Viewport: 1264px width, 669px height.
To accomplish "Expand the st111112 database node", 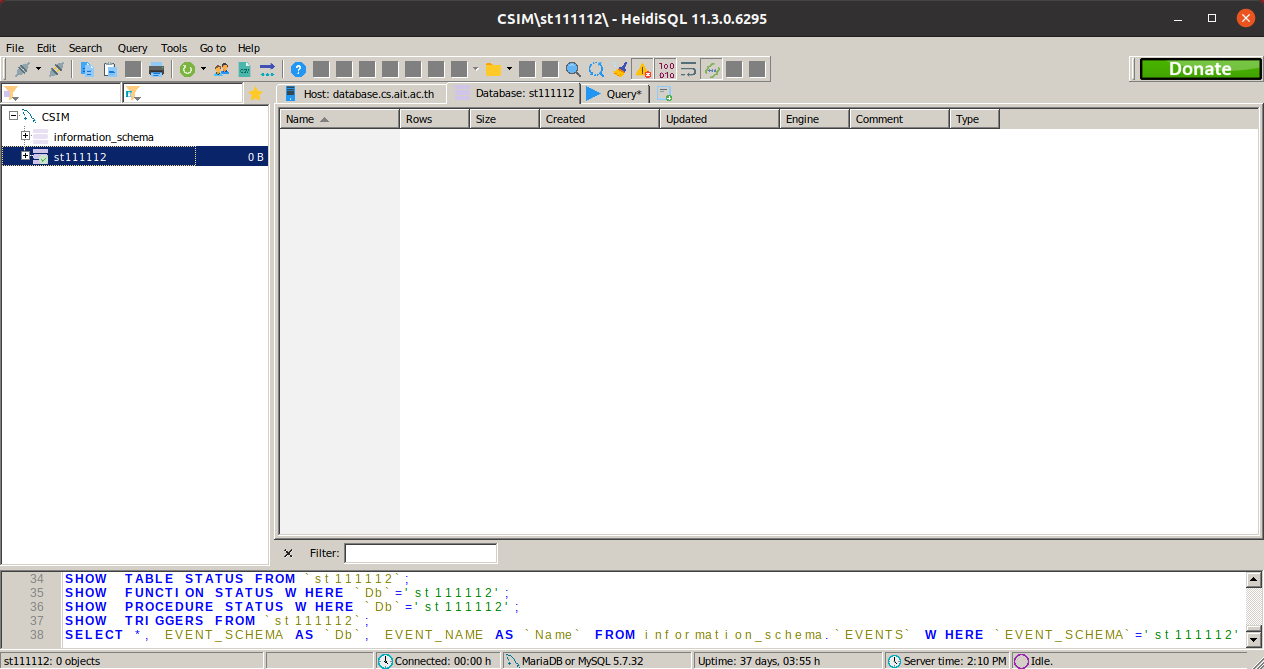I will tap(26, 156).
